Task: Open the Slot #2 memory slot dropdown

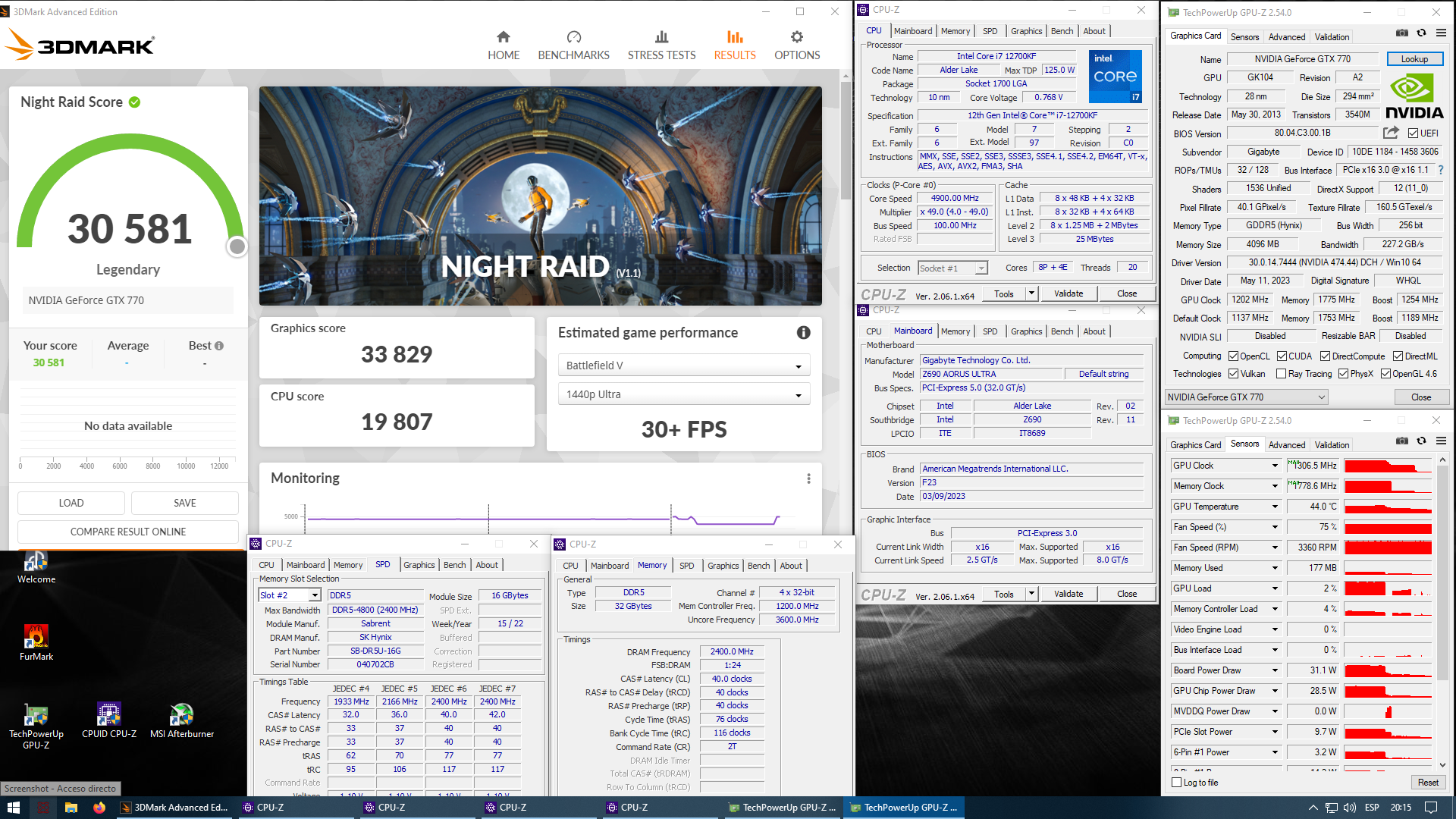Action: tap(290, 595)
